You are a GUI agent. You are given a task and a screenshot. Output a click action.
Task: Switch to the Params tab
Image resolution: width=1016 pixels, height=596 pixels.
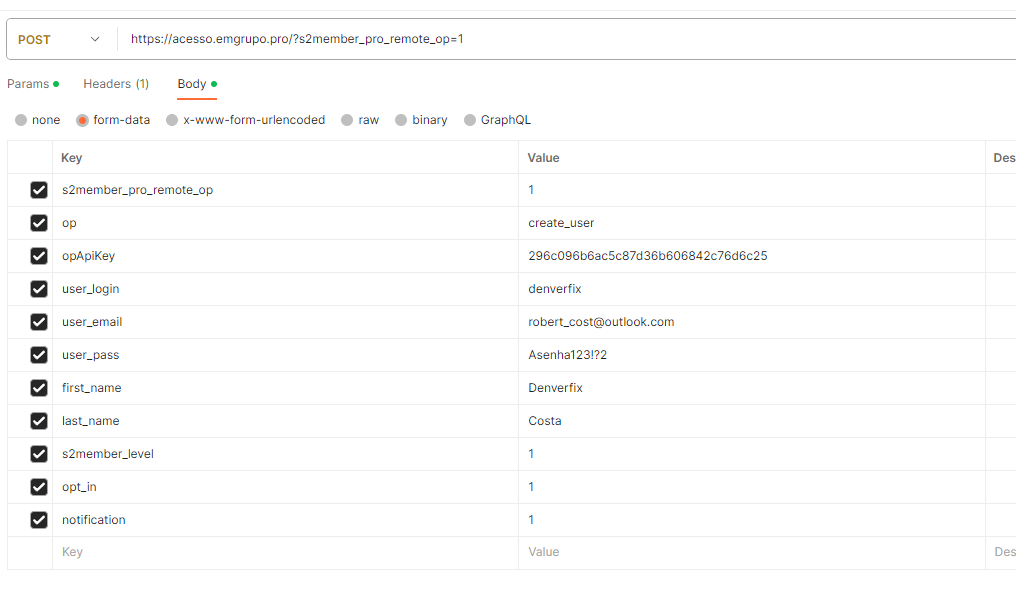pos(28,84)
